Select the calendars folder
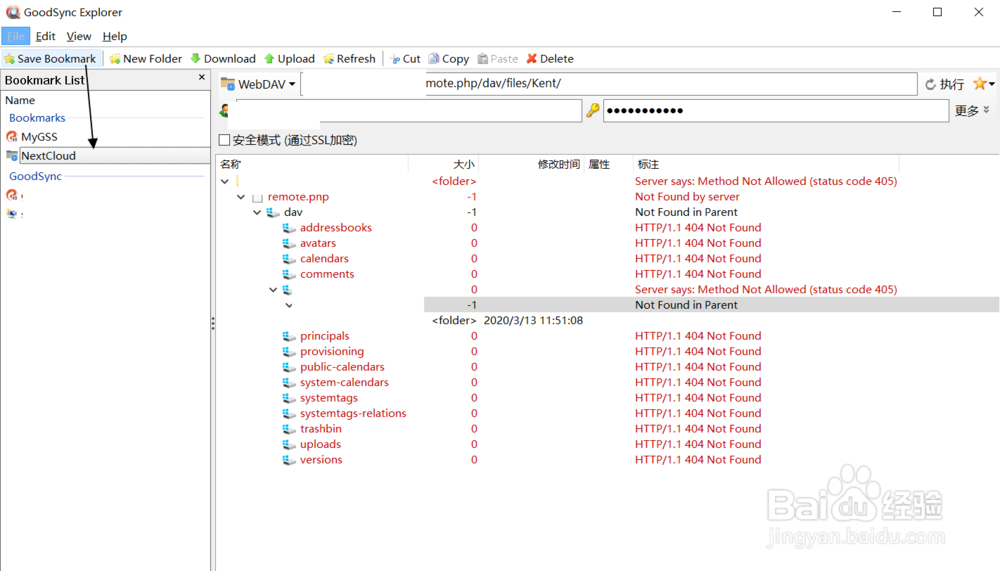The width and height of the screenshot is (1000, 571). click(x=324, y=258)
